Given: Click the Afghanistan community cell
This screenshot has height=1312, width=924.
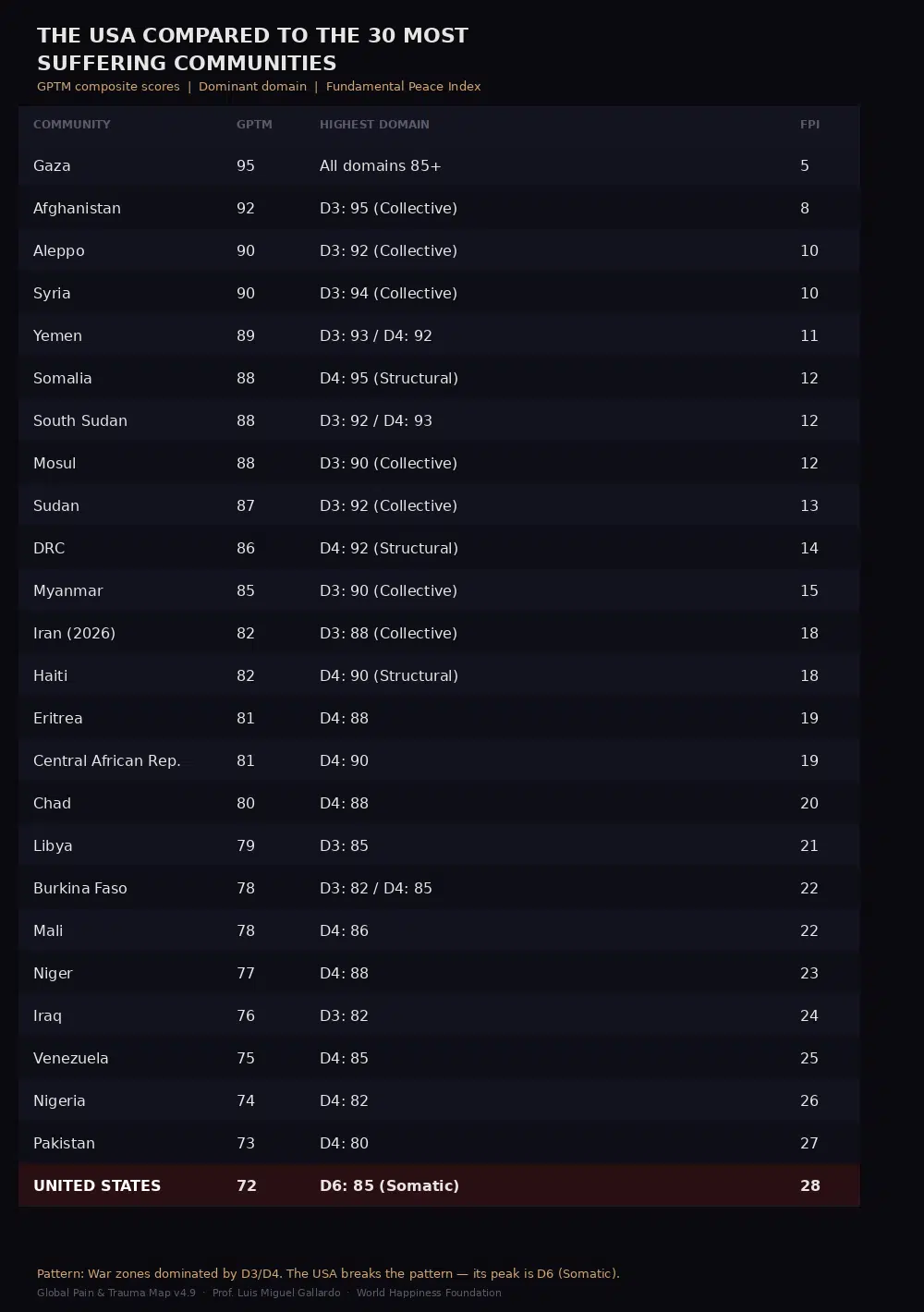Looking at the screenshot, I should pos(77,209).
